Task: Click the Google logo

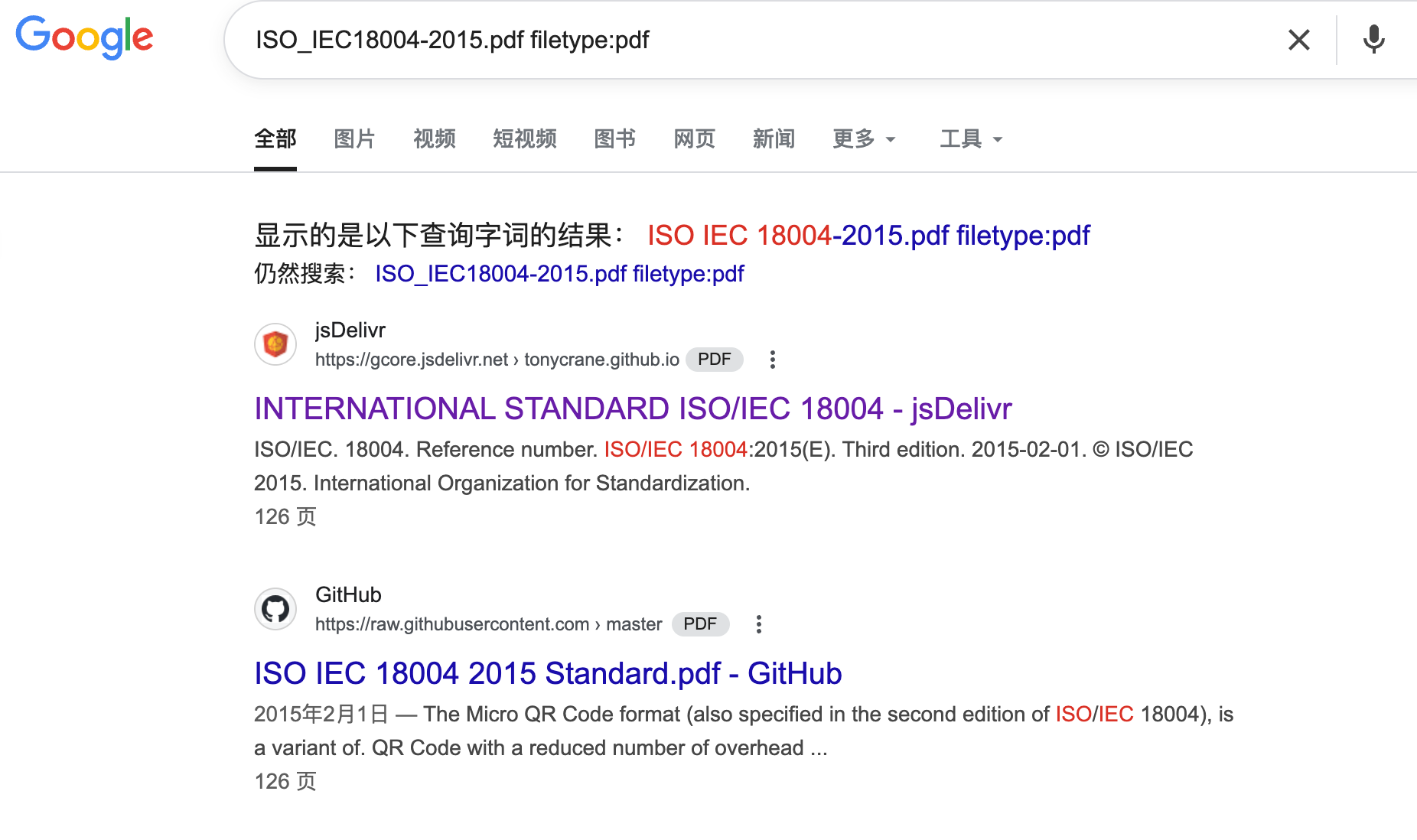Action: click(84, 37)
